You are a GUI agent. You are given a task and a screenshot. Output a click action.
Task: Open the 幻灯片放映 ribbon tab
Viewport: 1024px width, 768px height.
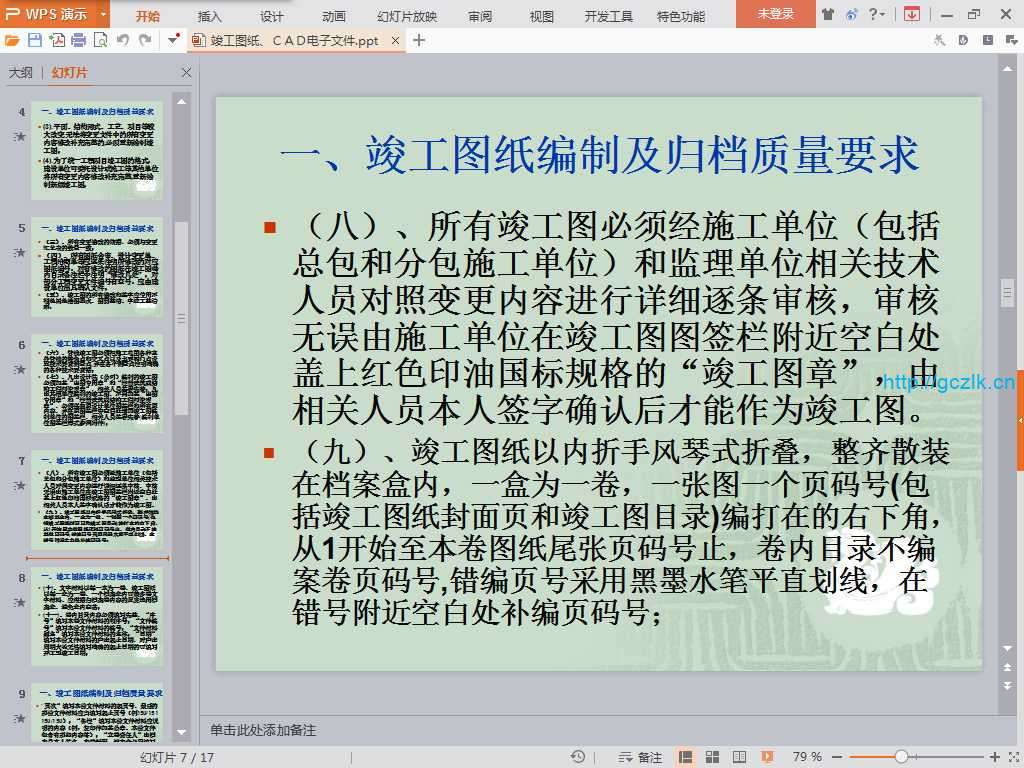pos(407,16)
